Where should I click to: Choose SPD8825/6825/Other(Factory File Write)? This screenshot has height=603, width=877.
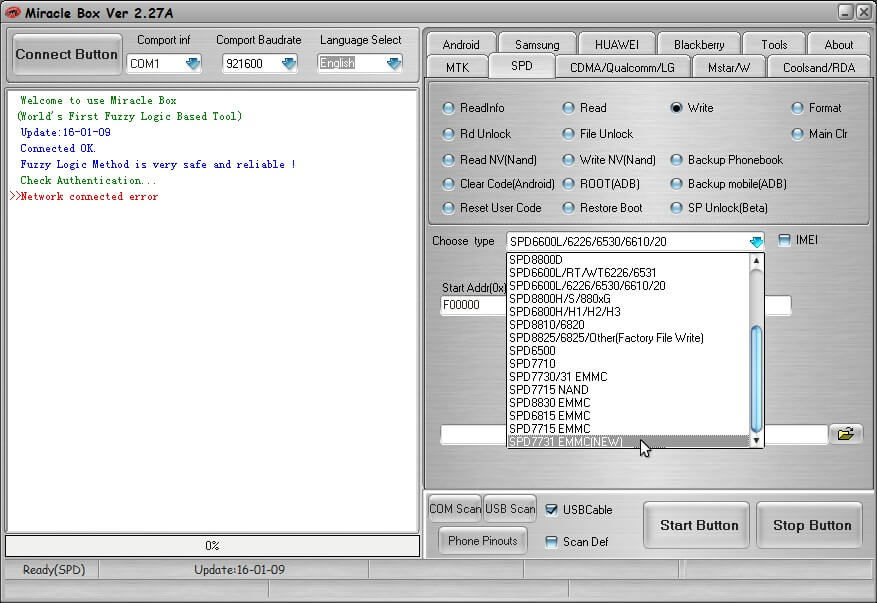click(x=628, y=338)
